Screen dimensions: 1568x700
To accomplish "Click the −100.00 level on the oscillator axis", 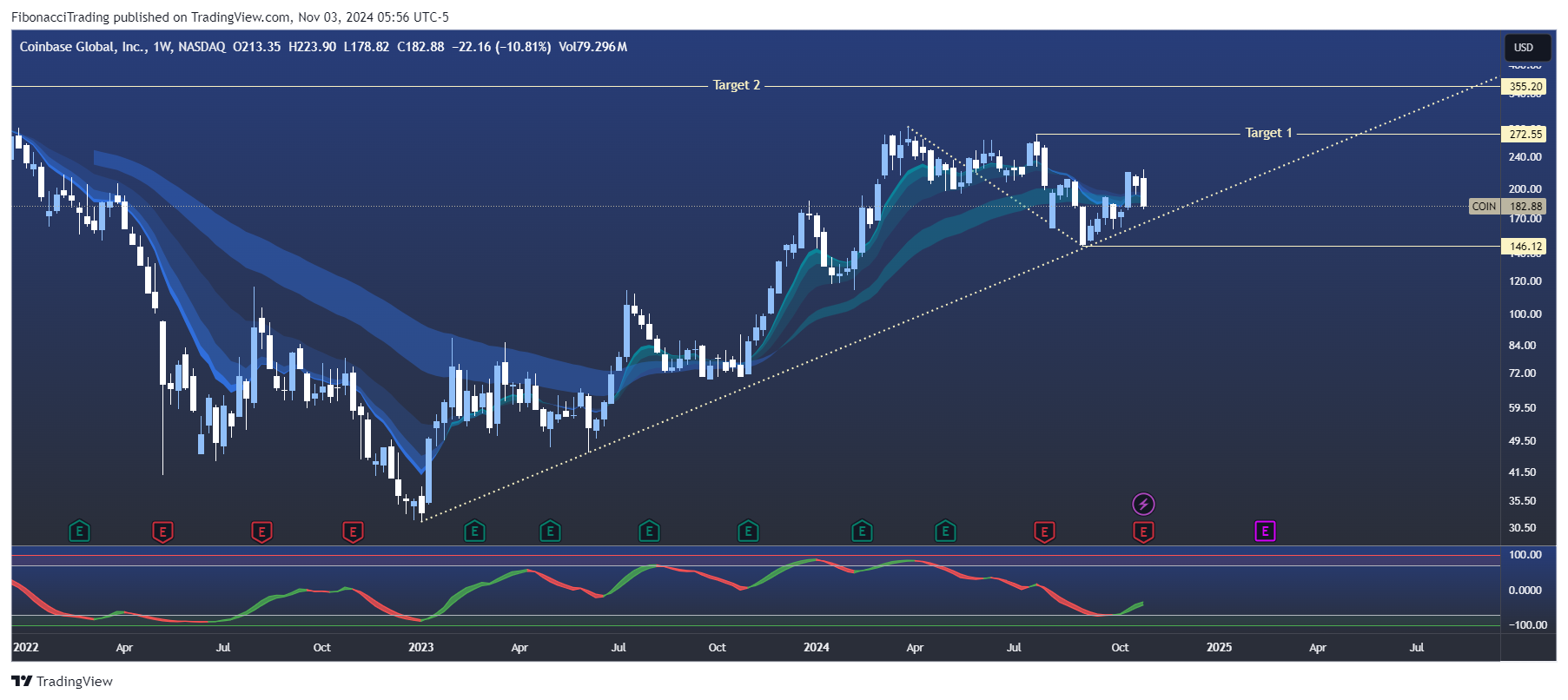I will pos(1527,624).
